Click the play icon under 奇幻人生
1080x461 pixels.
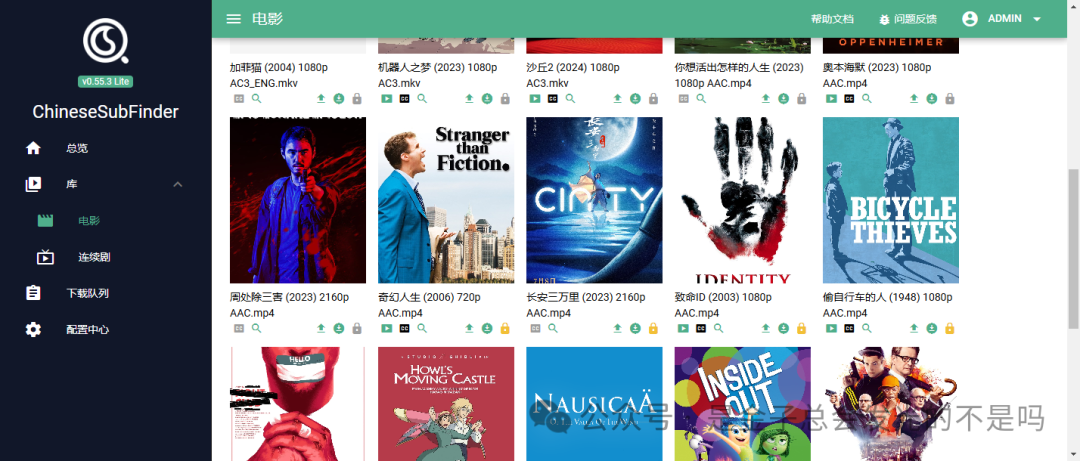point(385,328)
